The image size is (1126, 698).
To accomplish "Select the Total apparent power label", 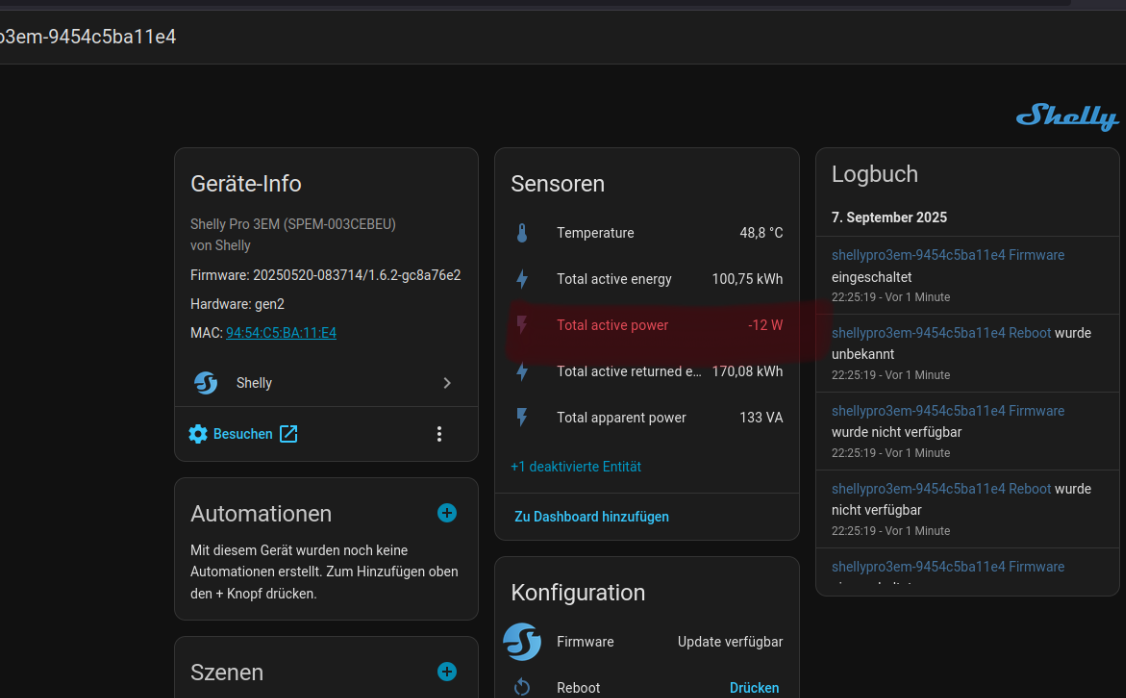I will click(x=621, y=417).
